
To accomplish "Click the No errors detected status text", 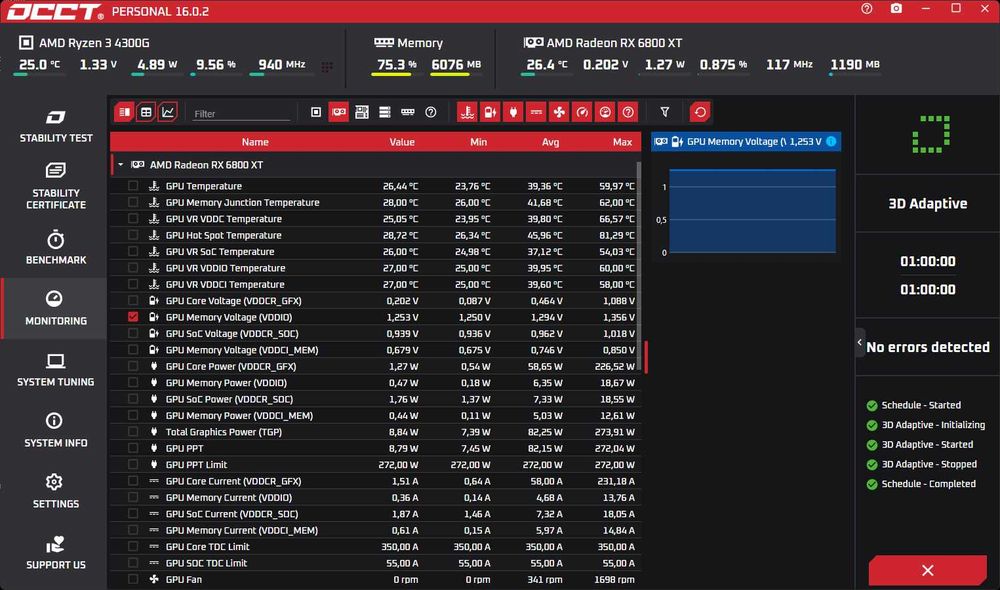I will click(x=928, y=347).
